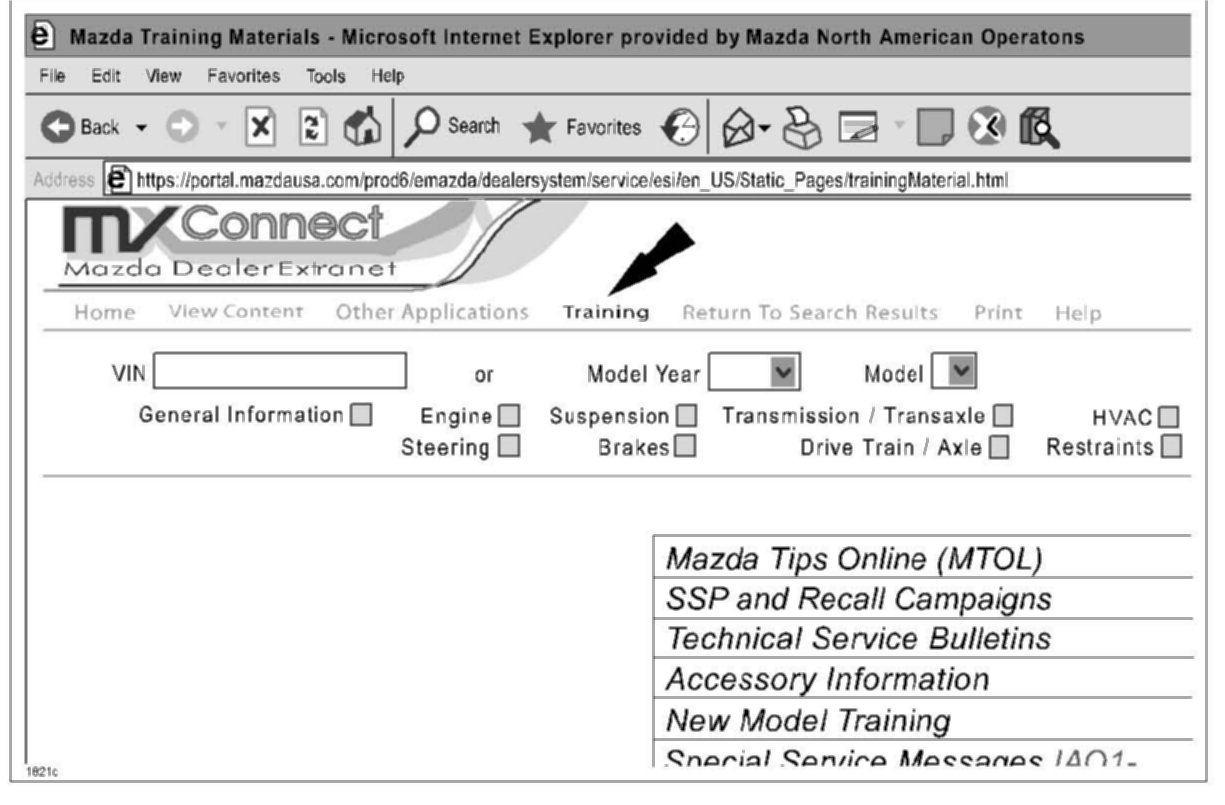Expand the Model Year dropdown
The image size is (1225, 805).
pyautogui.click(x=782, y=373)
